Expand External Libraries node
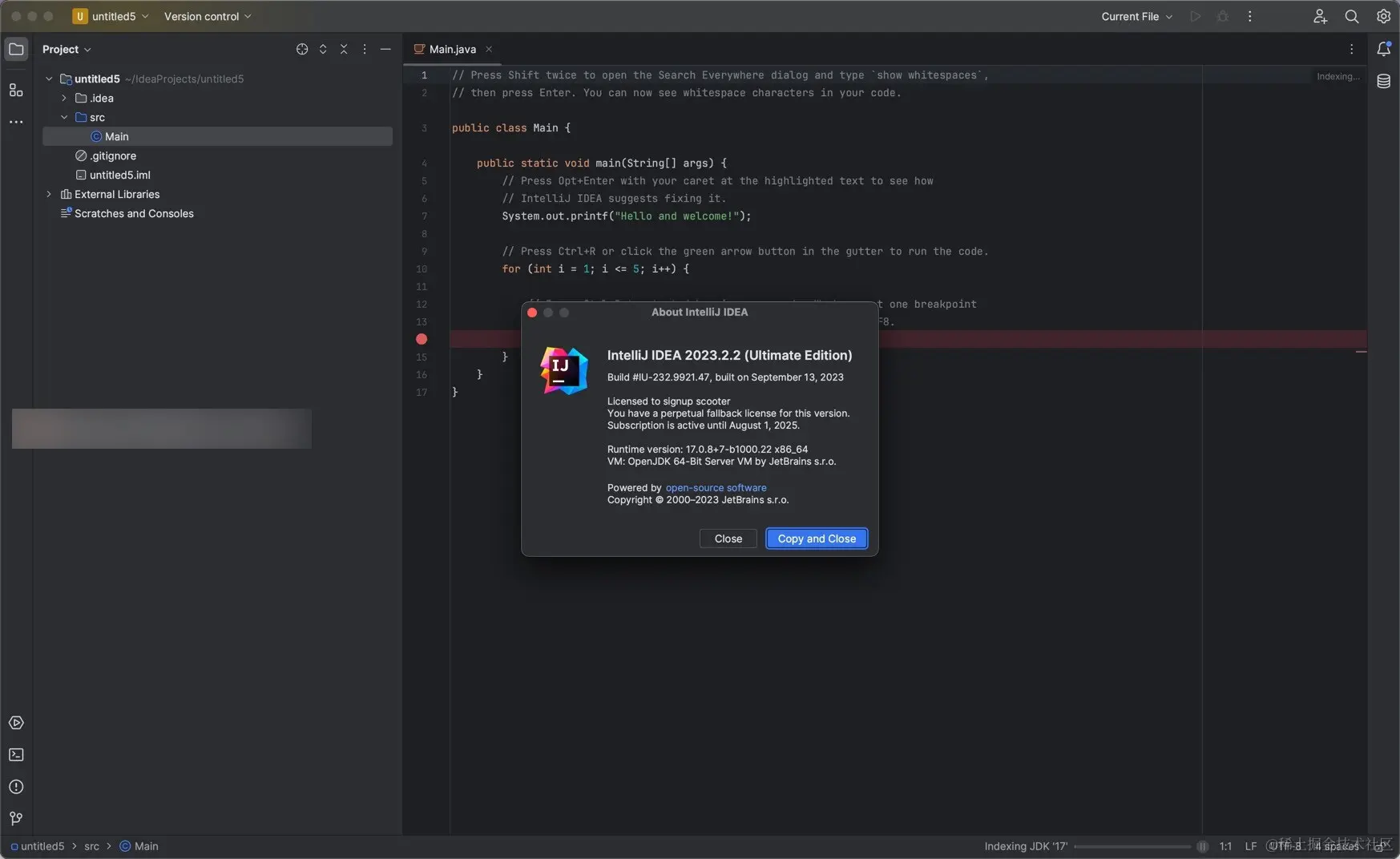 click(49, 194)
